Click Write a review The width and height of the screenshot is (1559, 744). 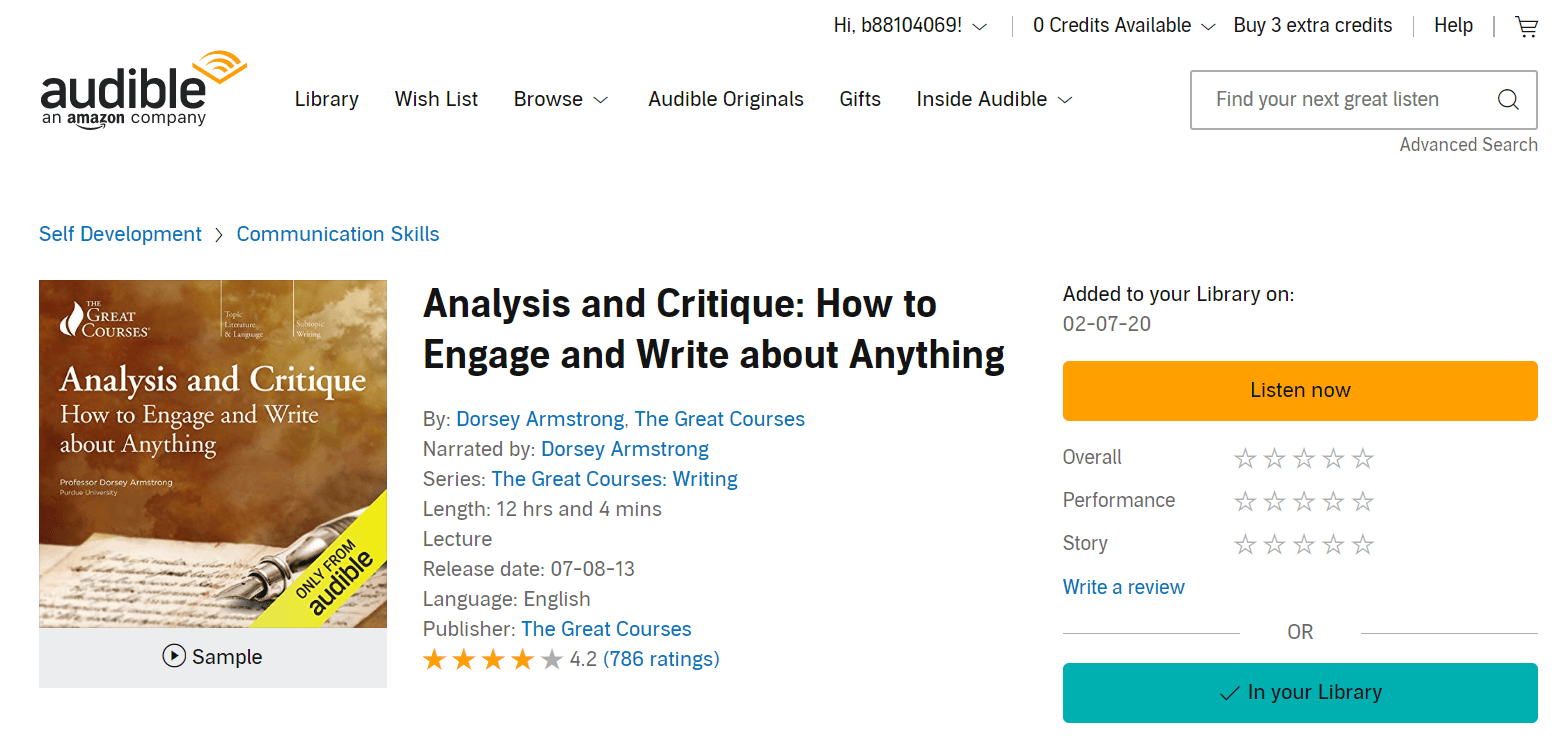(x=1124, y=587)
